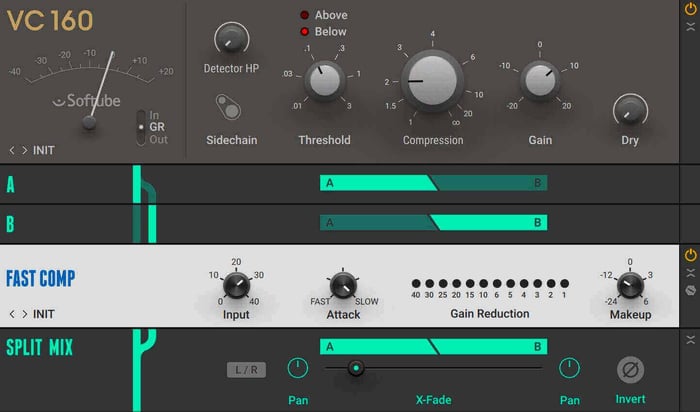
Task: Toggle the VC 160 power button
Action: tap(690, 9)
